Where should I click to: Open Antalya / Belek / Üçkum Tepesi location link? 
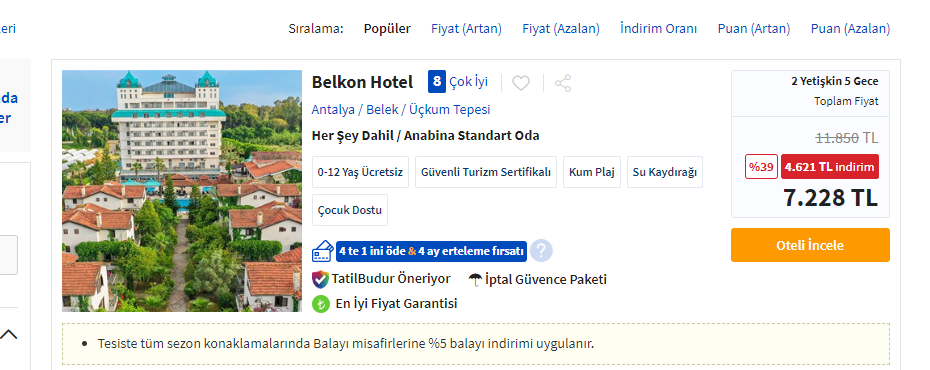coord(401,110)
